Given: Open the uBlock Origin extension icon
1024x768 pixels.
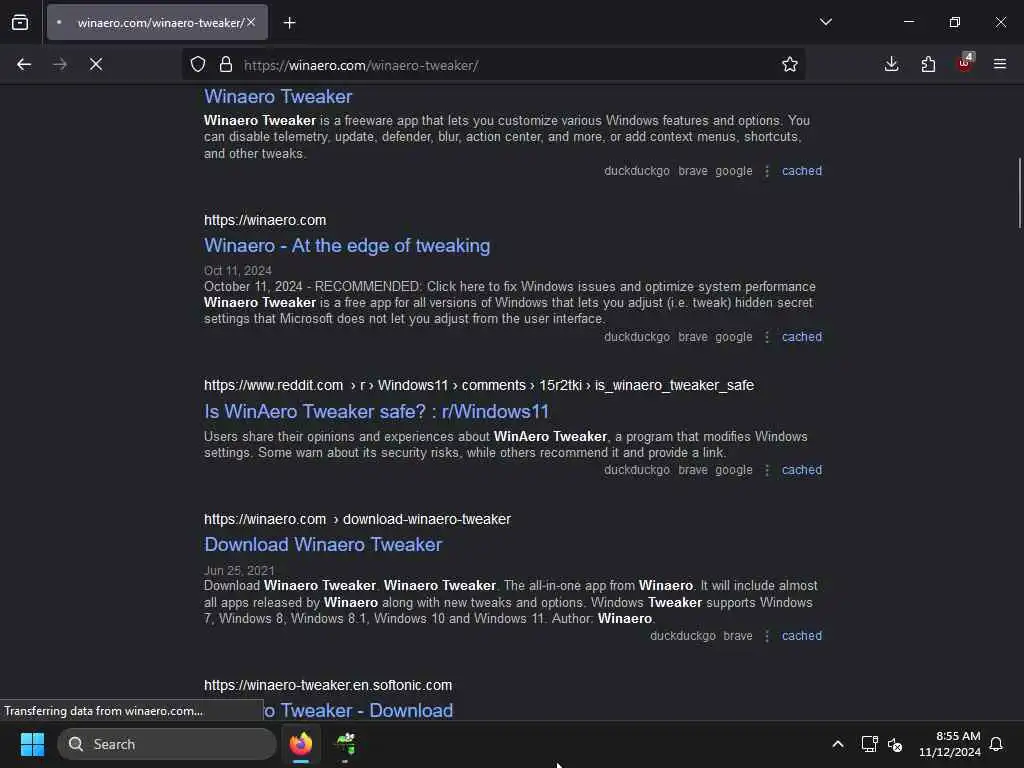Looking at the screenshot, I should (965, 63).
